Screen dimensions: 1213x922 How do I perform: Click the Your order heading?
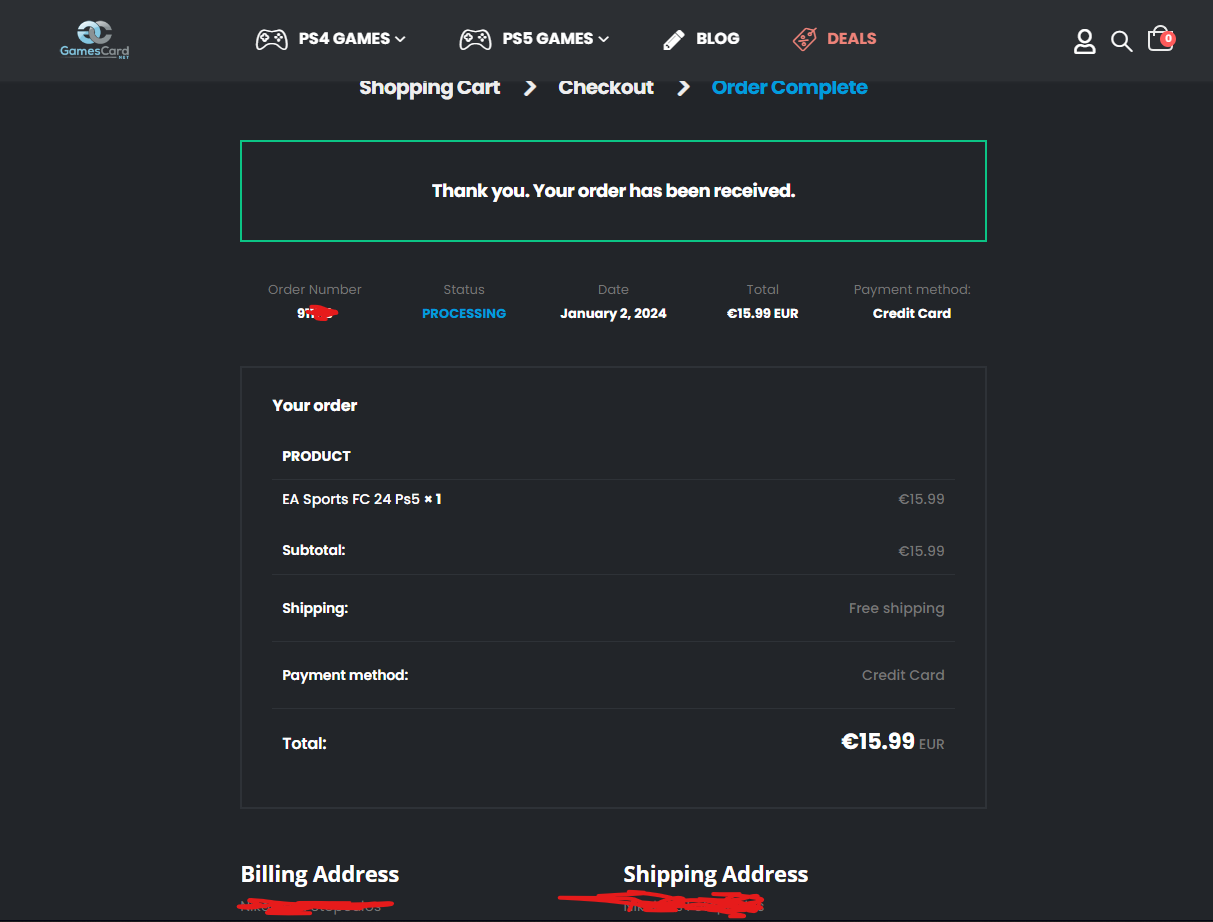[x=315, y=405]
